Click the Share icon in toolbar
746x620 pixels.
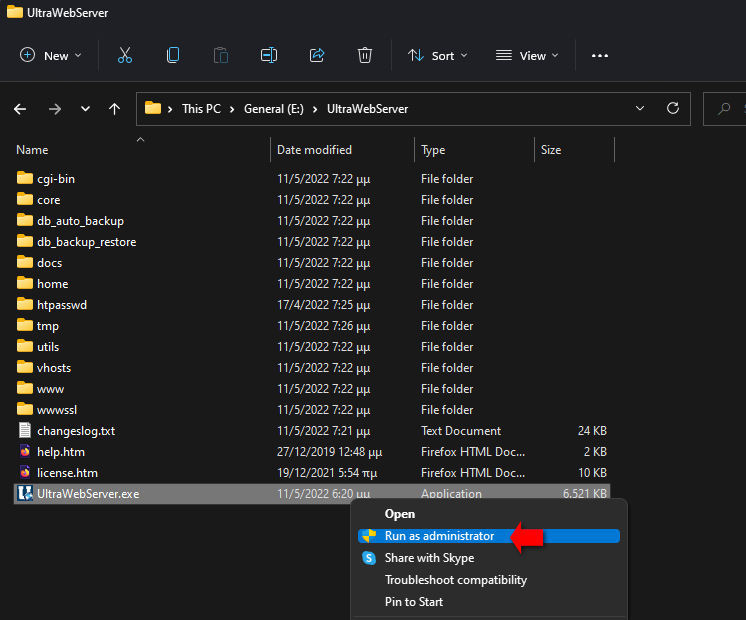tap(317, 55)
